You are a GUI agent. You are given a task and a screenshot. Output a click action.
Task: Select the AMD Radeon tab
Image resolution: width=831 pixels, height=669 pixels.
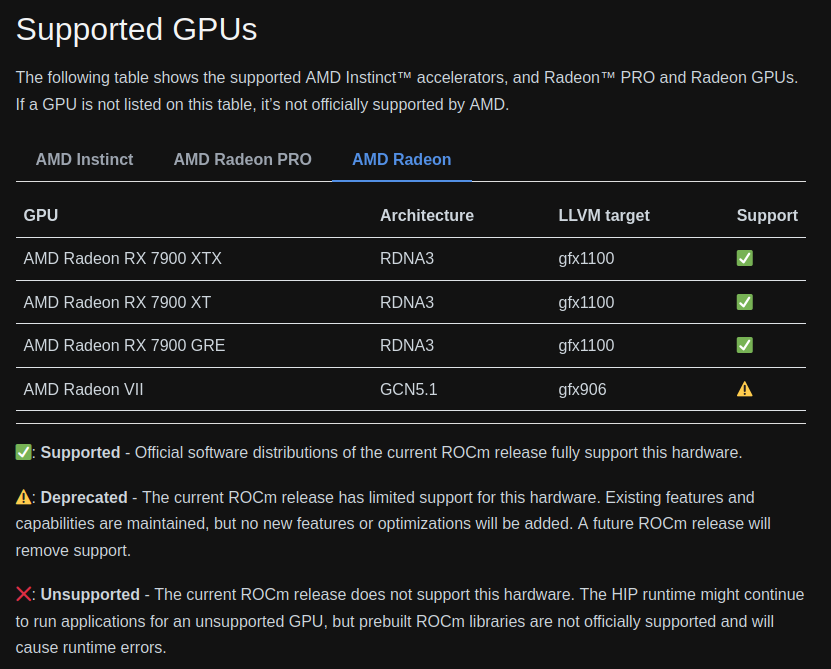401,159
